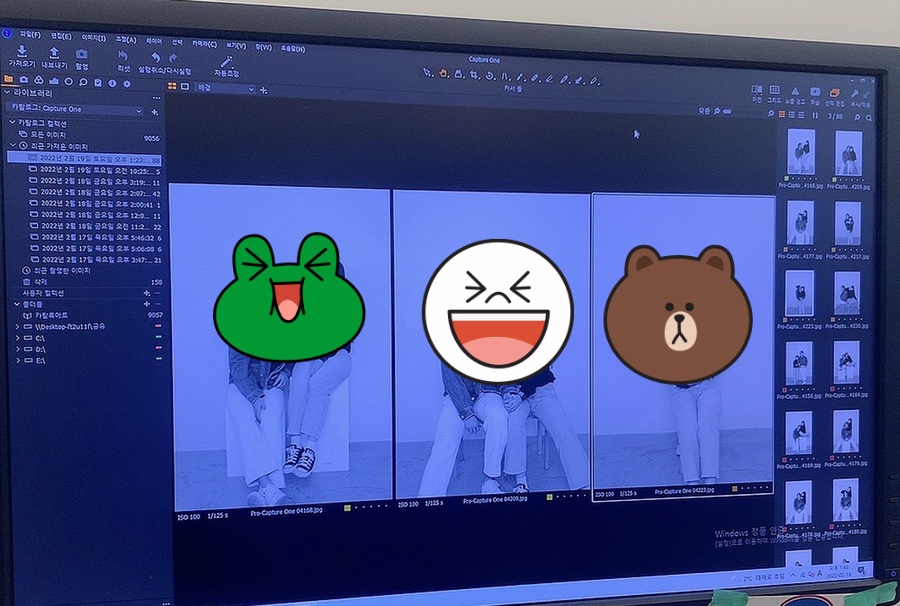Collapse the 최근 가져온 이미지 group
Viewport: 900px width, 606px height.
coord(14,146)
